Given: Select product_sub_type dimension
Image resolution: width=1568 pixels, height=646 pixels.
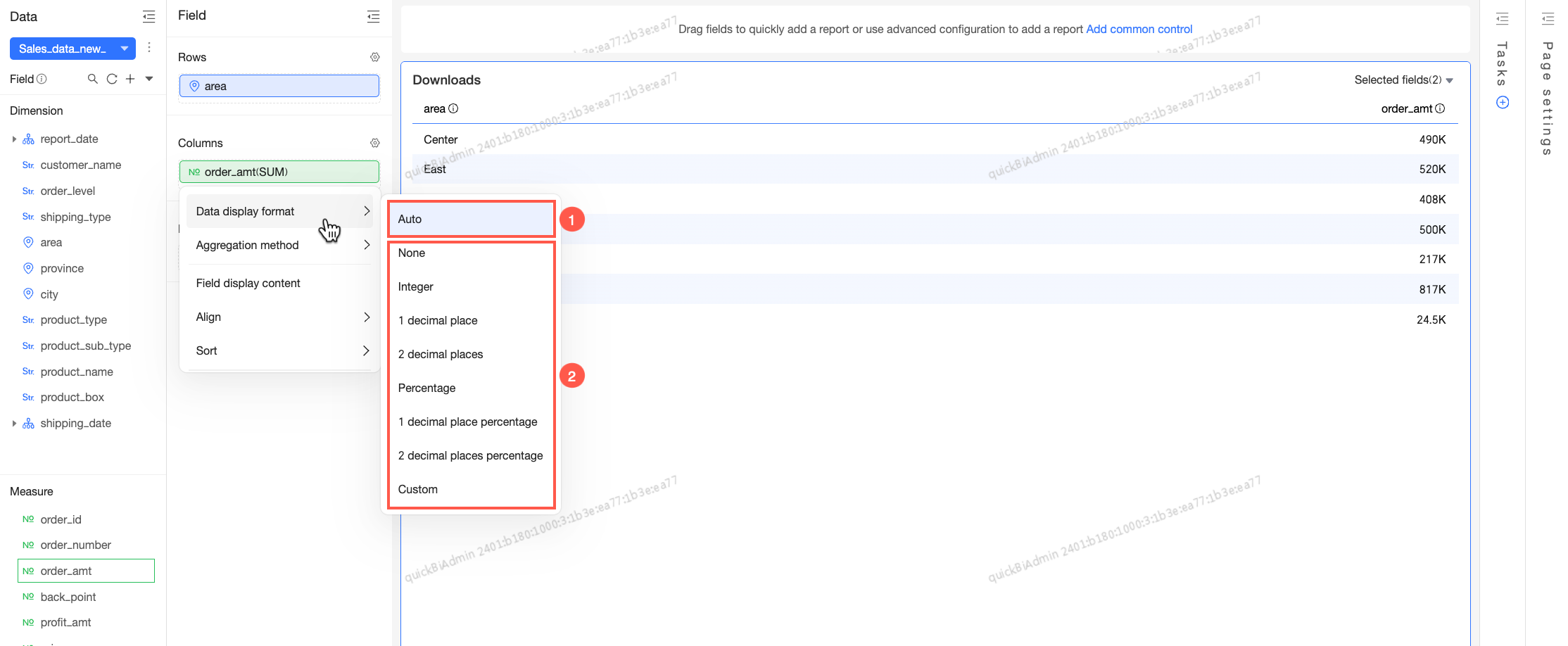Looking at the screenshot, I should (x=86, y=346).
